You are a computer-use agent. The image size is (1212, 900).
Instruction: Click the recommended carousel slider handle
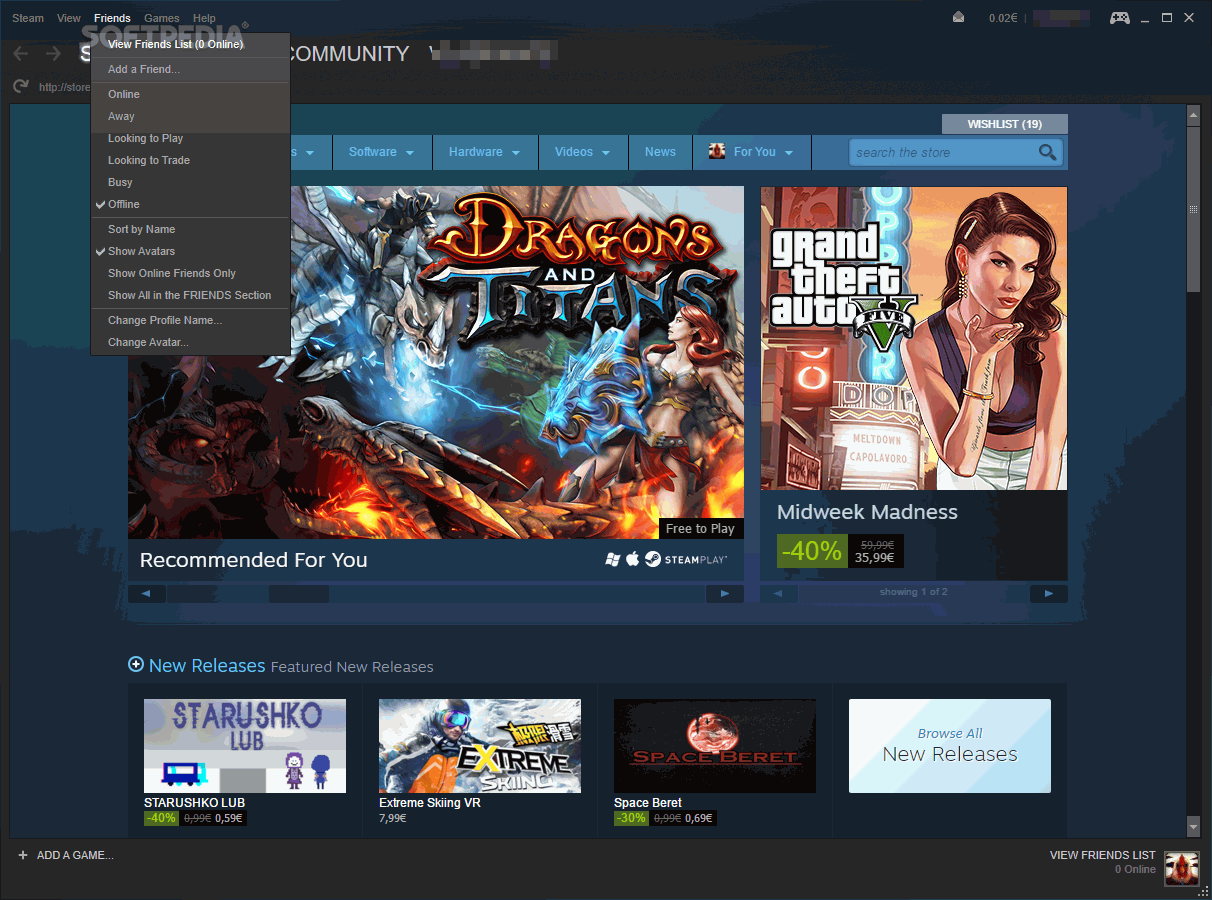[x=299, y=594]
